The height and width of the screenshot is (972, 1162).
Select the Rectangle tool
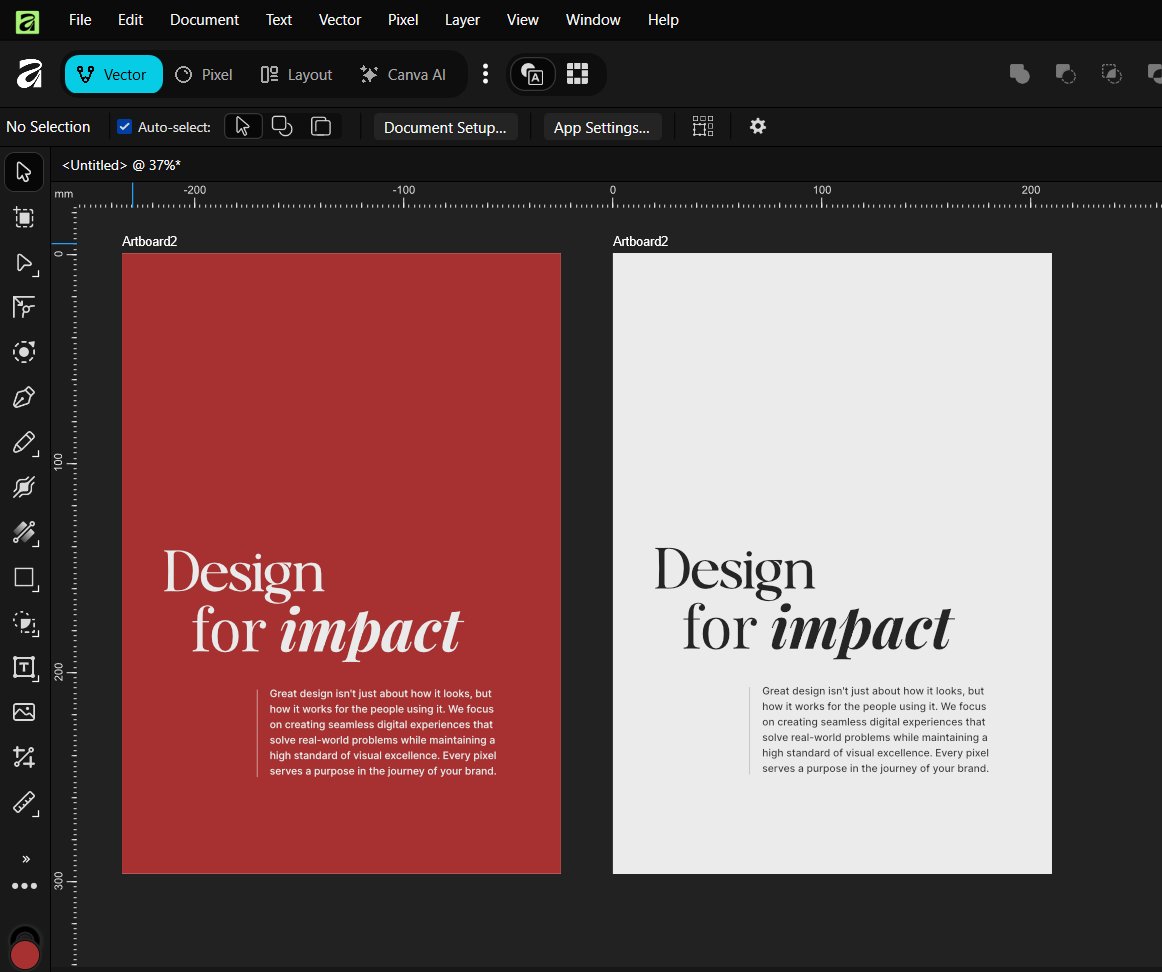[x=24, y=578]
